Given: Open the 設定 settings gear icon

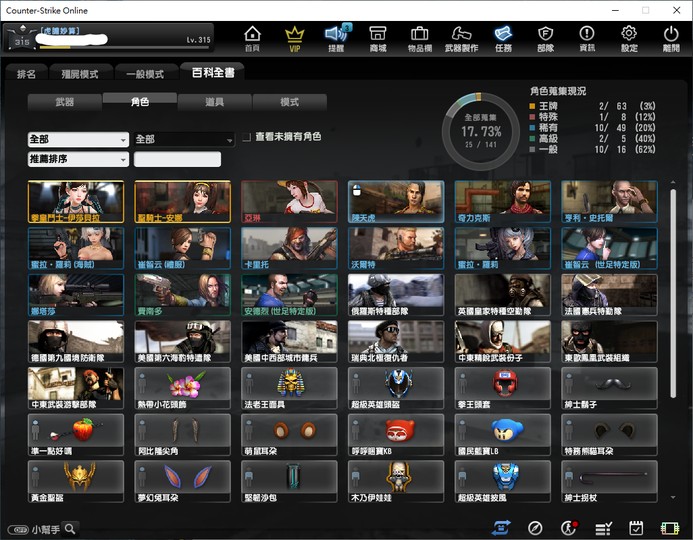Looking at the screenshot, I should coord(629,38).
